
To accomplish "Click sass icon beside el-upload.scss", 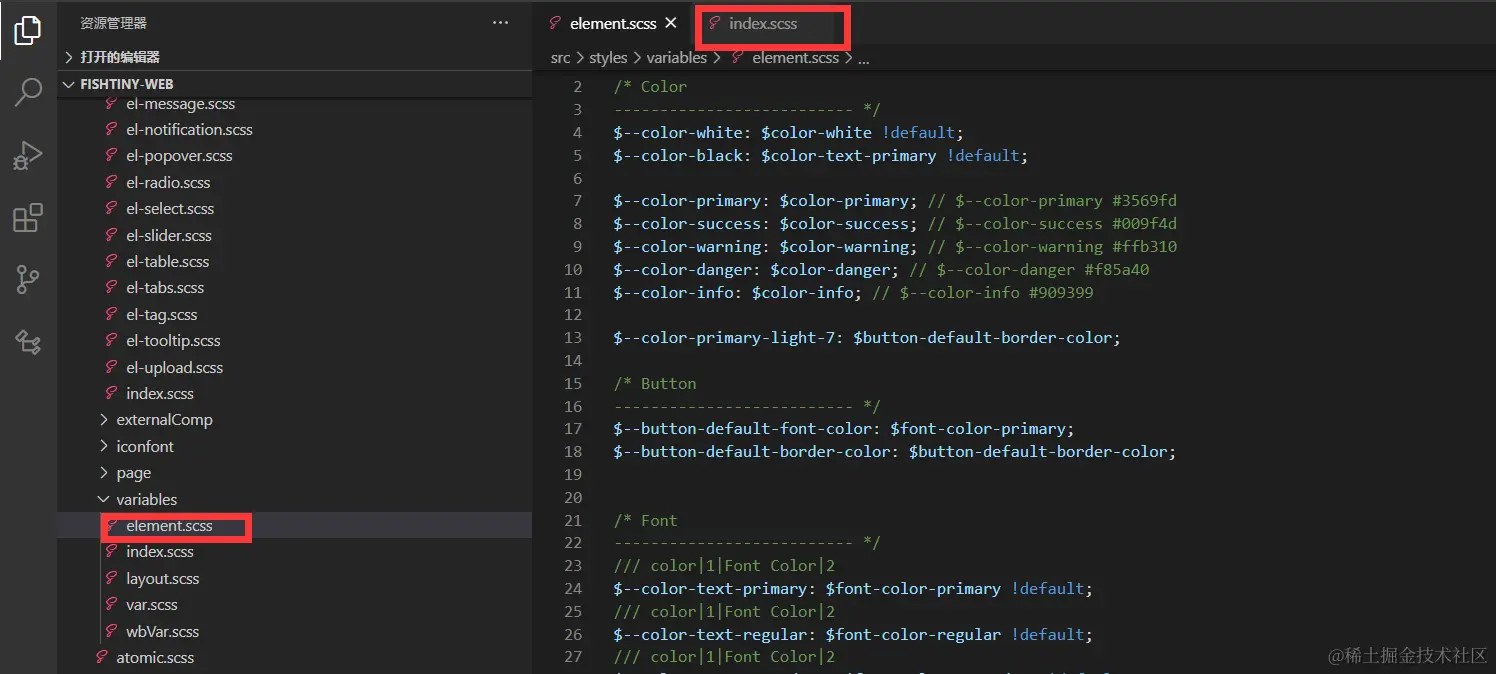I will coord(112,367).
